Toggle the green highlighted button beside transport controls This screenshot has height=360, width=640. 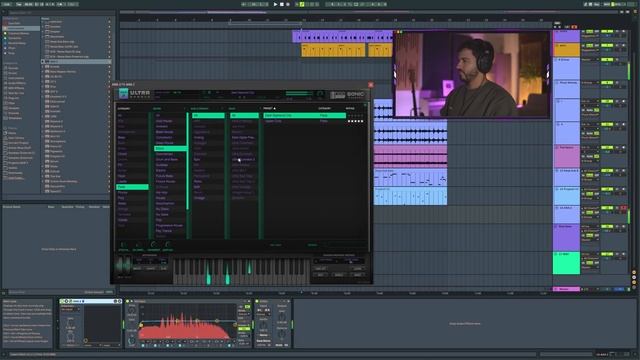pos(302,4)
